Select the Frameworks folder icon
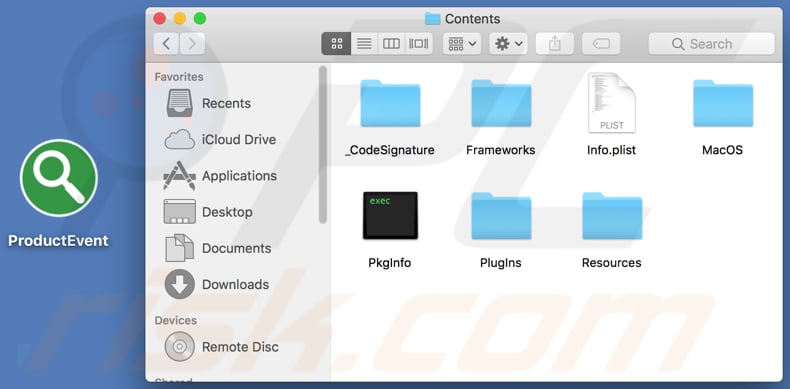Screen dimensions: 790x389 point(501,103)
